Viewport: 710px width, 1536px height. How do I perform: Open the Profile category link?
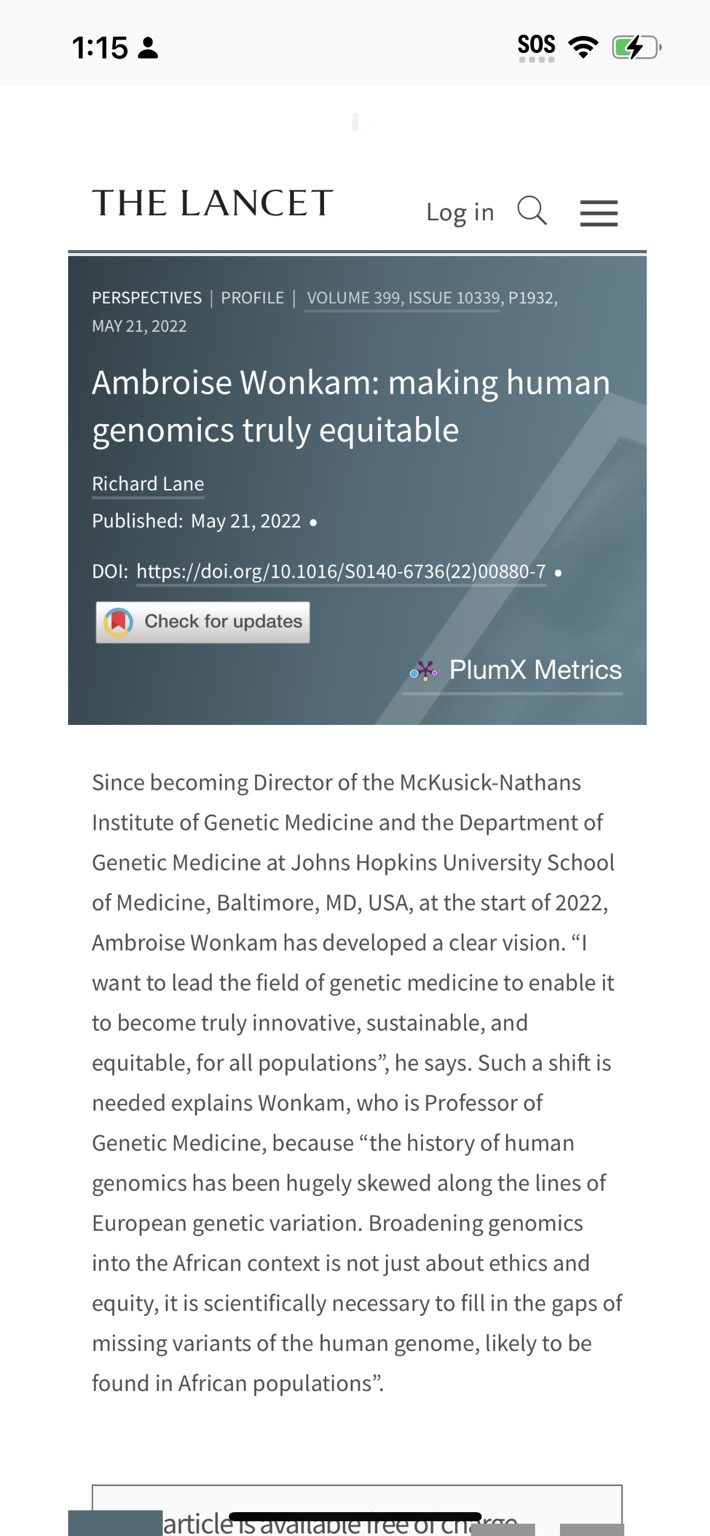(x=252, y=298)
